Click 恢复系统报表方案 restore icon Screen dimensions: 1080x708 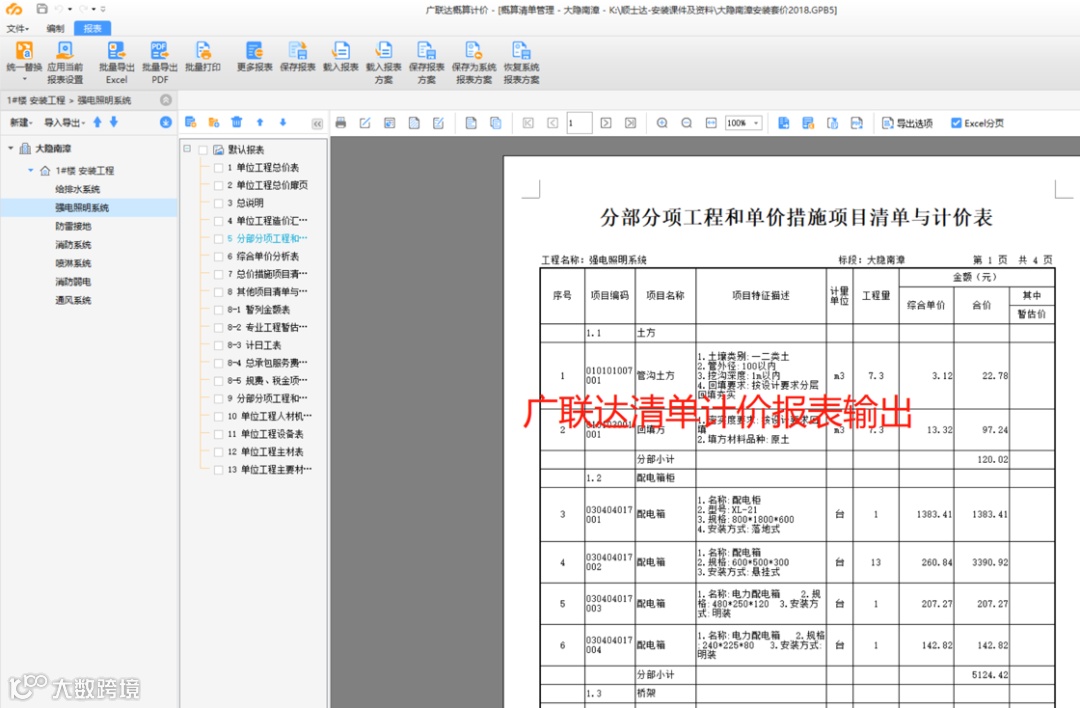click(521, 51)
